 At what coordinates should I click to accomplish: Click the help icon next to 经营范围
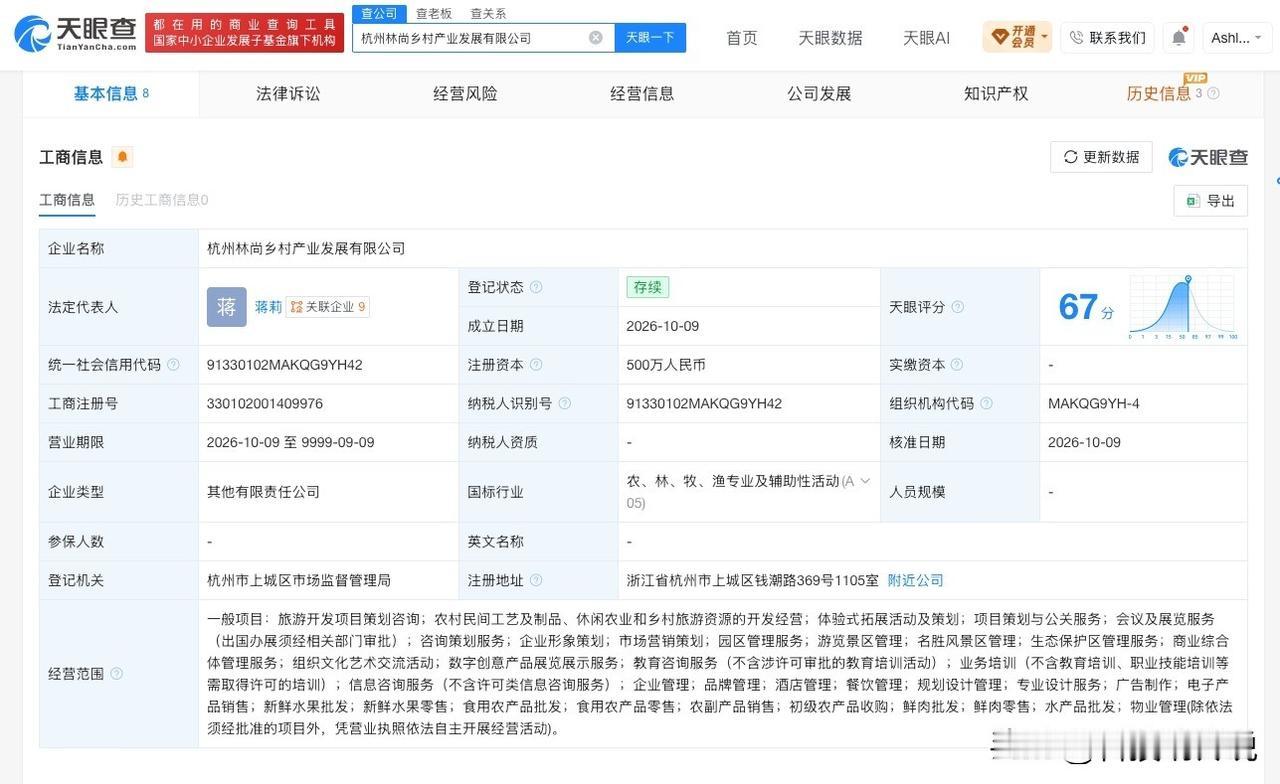click(x=116, y=674)
